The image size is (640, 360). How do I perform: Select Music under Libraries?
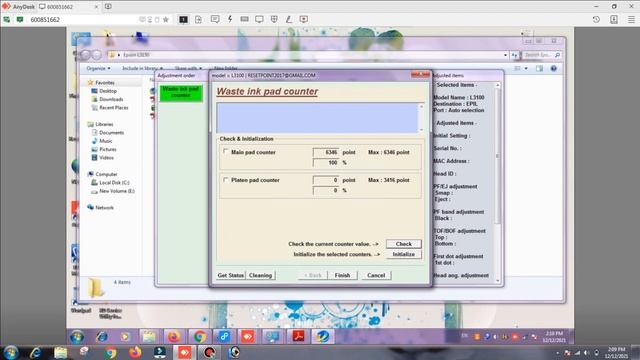pos(106,141)
